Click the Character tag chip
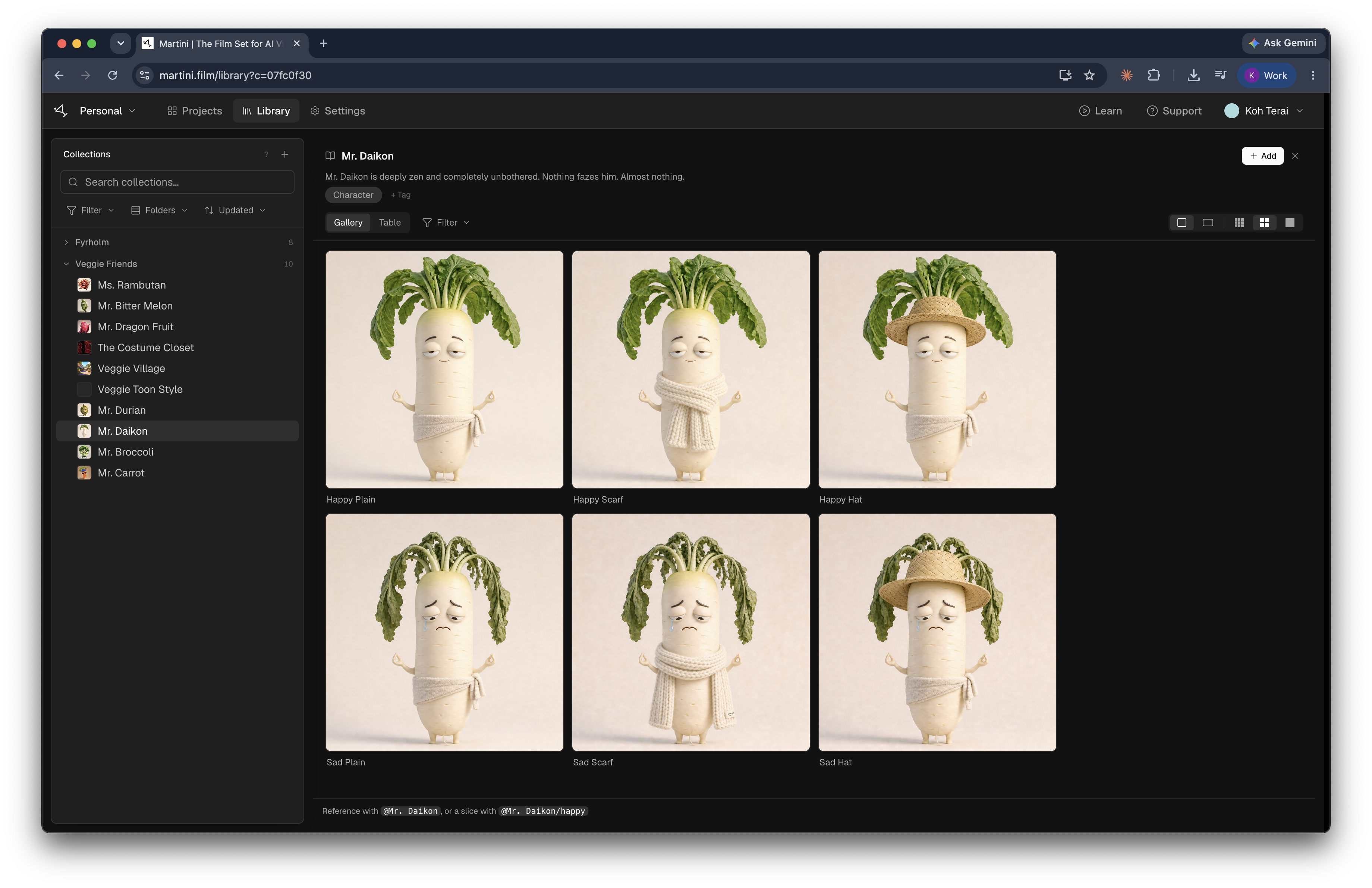The width and height of the screenshot is (1372, 888). coord(353,195)
